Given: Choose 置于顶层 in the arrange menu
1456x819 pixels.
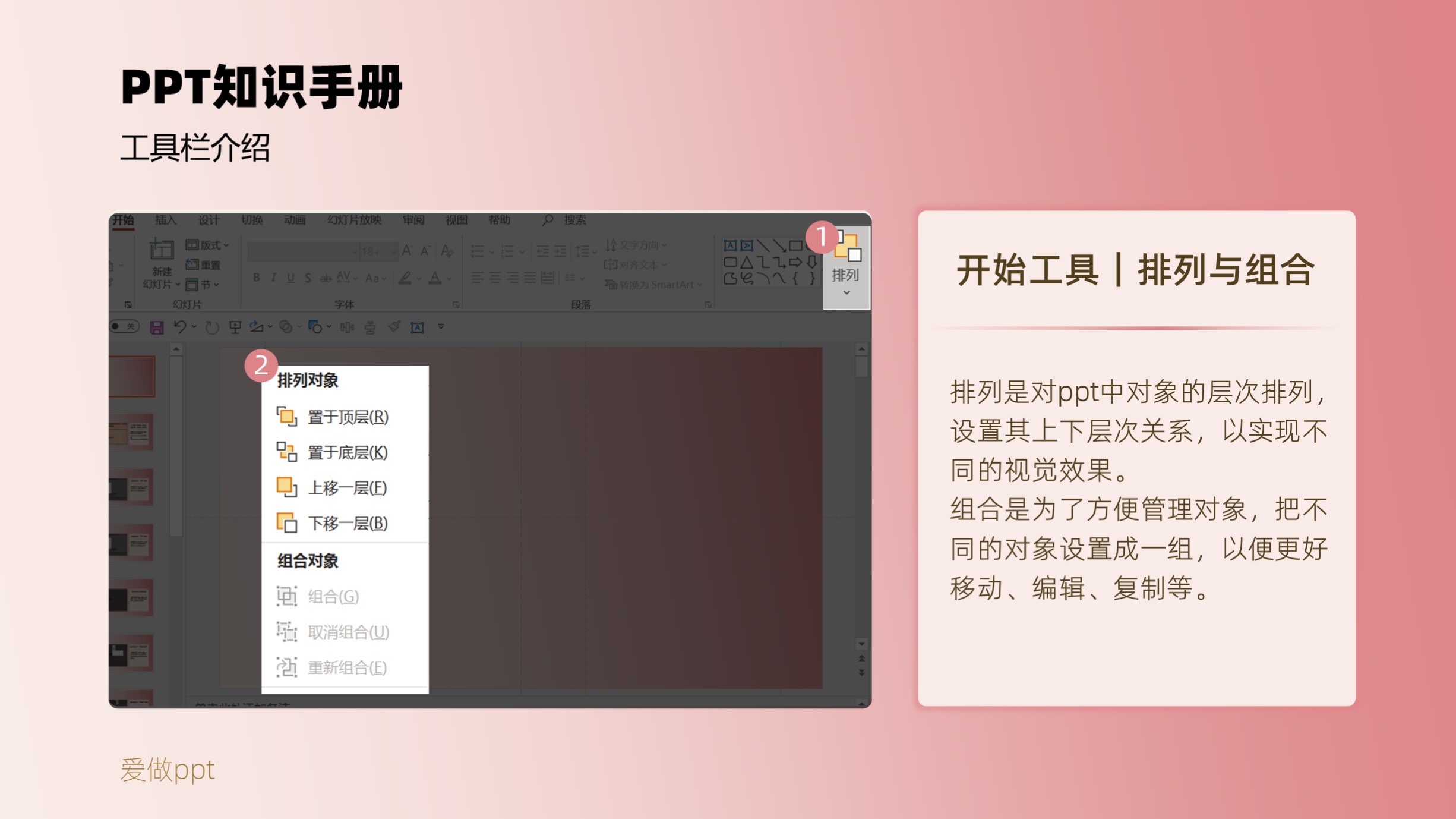Looking at the screenshot, I should coord(348,418).
